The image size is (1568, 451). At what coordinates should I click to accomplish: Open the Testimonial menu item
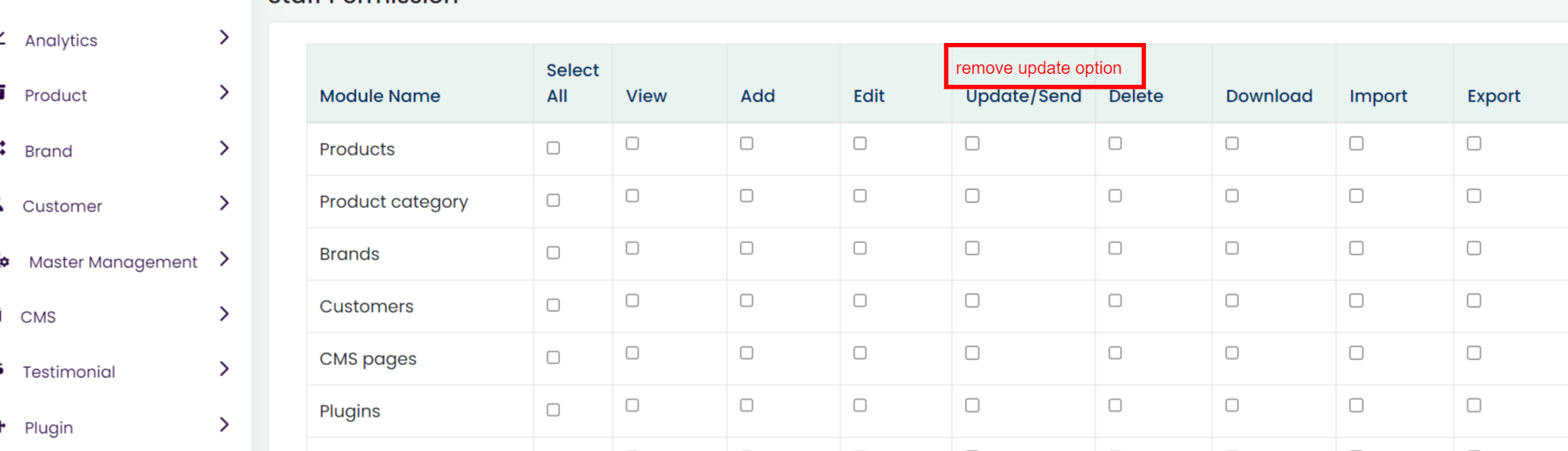[x=69, y=372]
